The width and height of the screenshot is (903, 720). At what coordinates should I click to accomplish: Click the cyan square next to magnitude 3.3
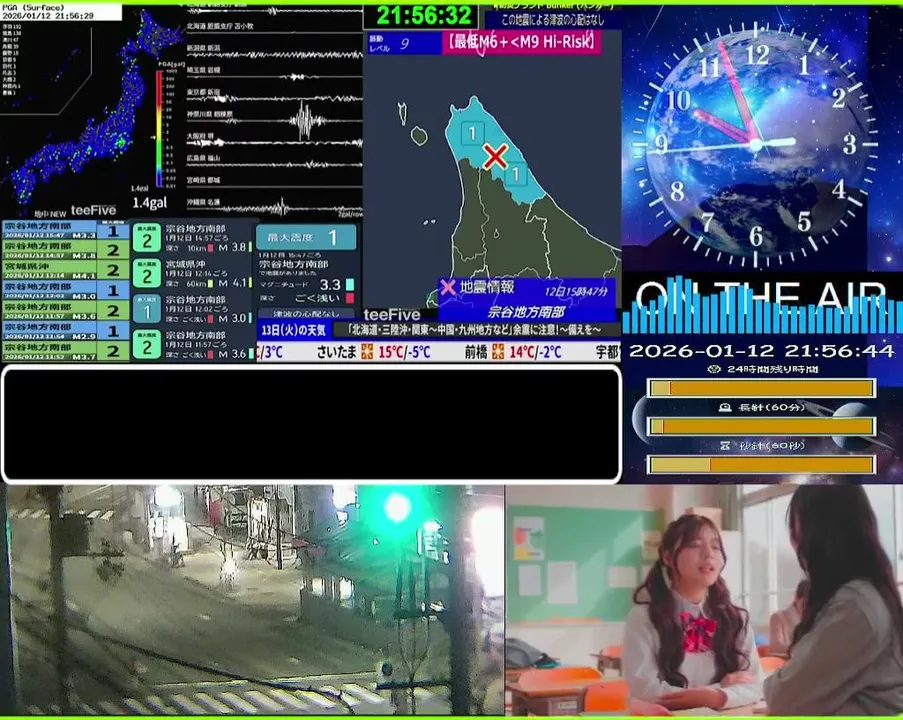[350, 285]
